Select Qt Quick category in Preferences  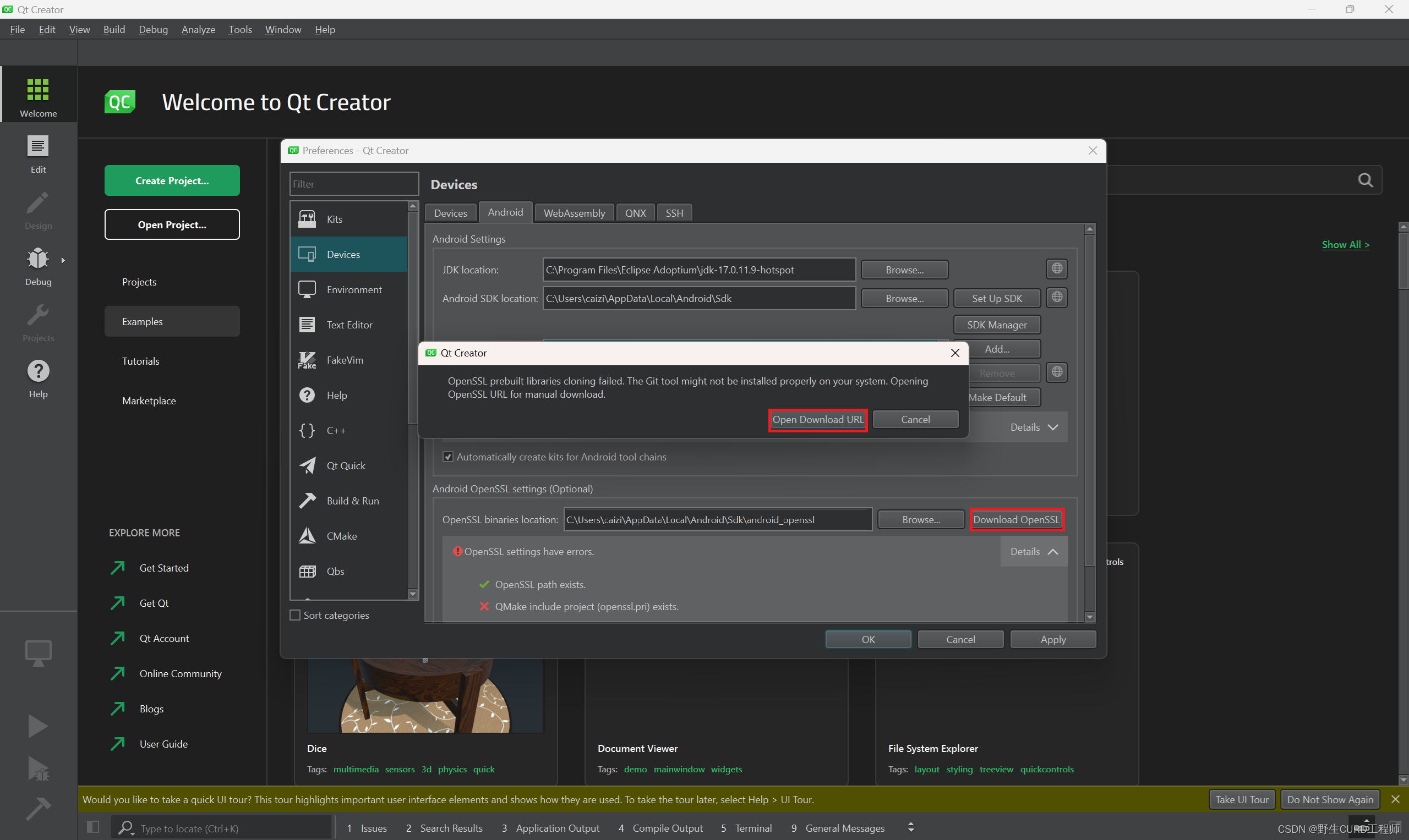click(x=349, y=465)
